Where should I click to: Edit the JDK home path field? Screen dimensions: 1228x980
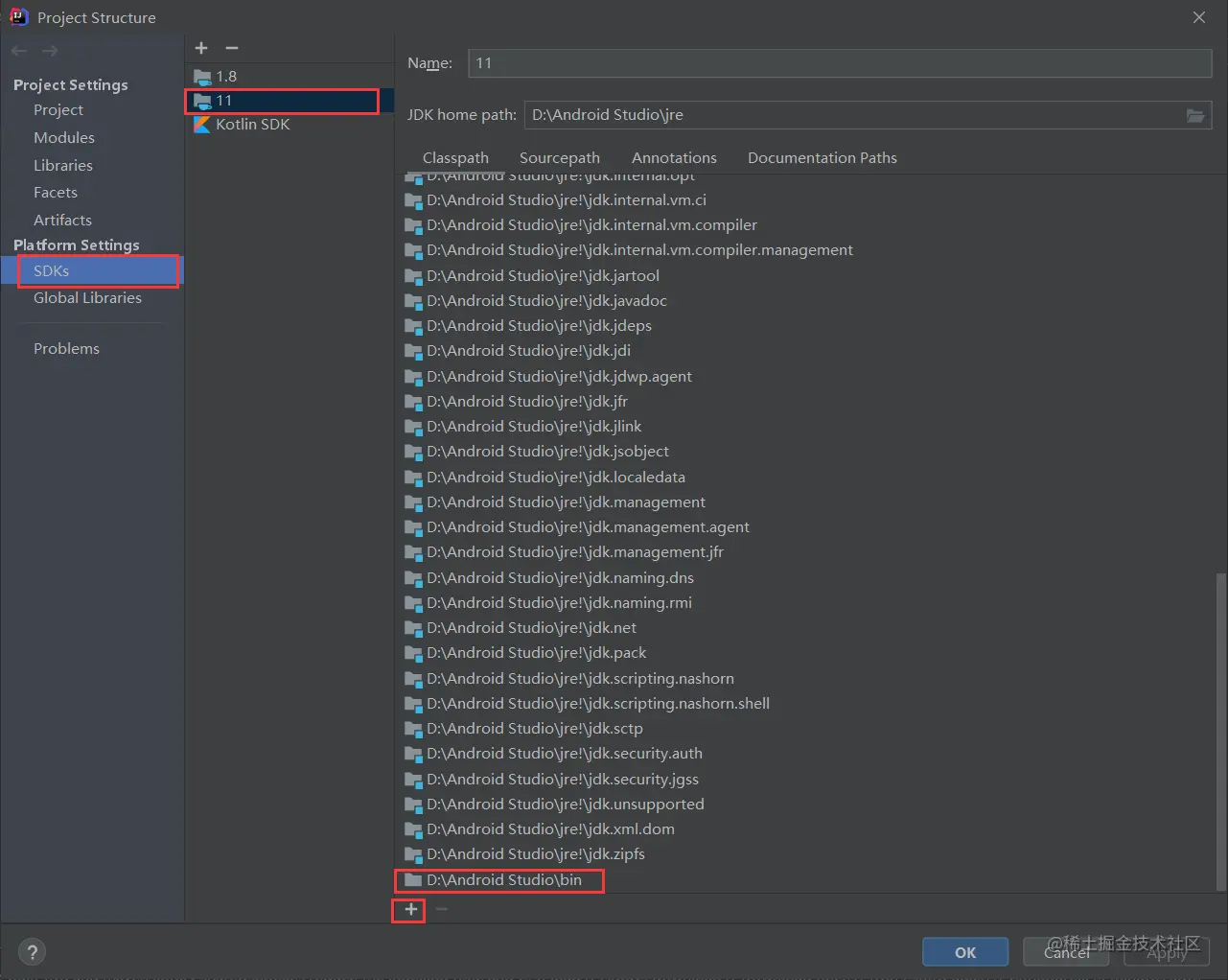pos(853,115)
